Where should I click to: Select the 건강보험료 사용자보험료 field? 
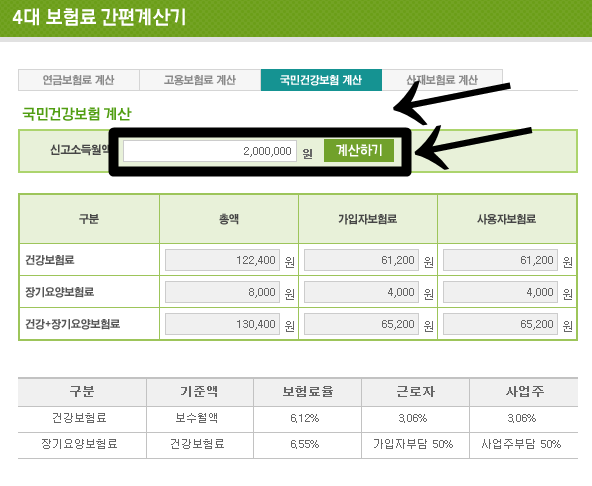[500, 260]
